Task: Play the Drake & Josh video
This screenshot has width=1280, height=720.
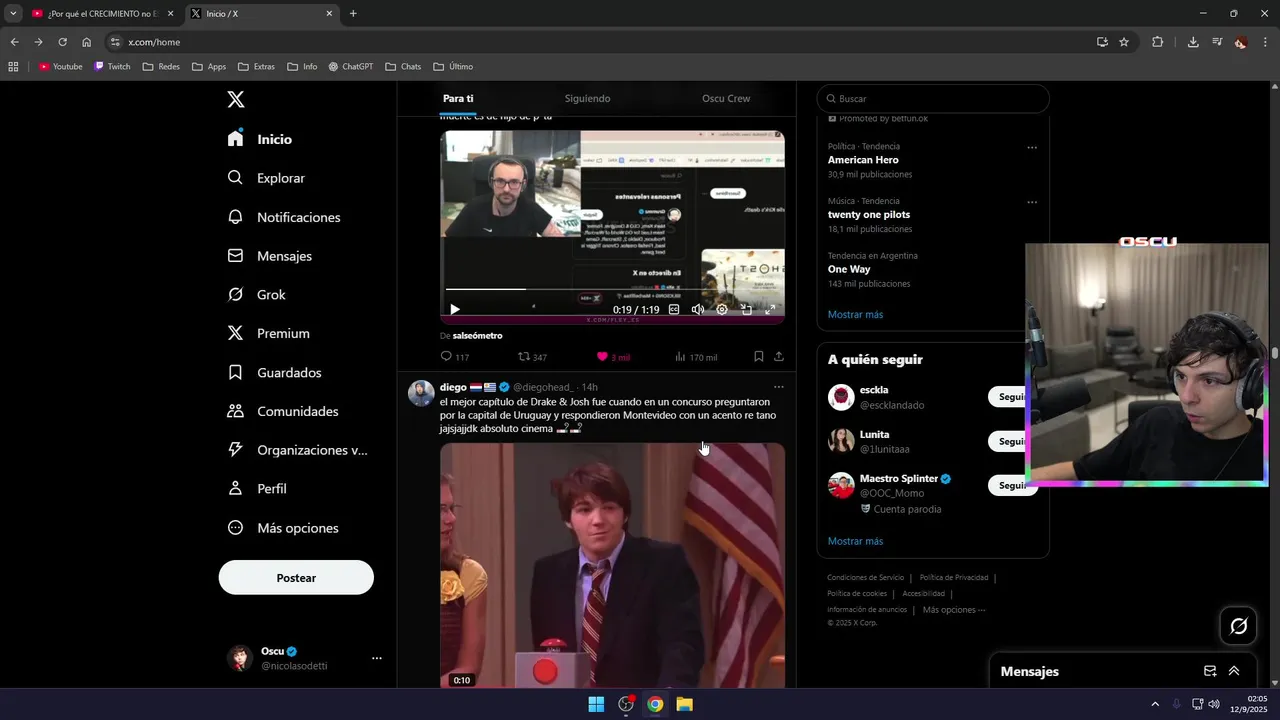Action: pos(612,565)
